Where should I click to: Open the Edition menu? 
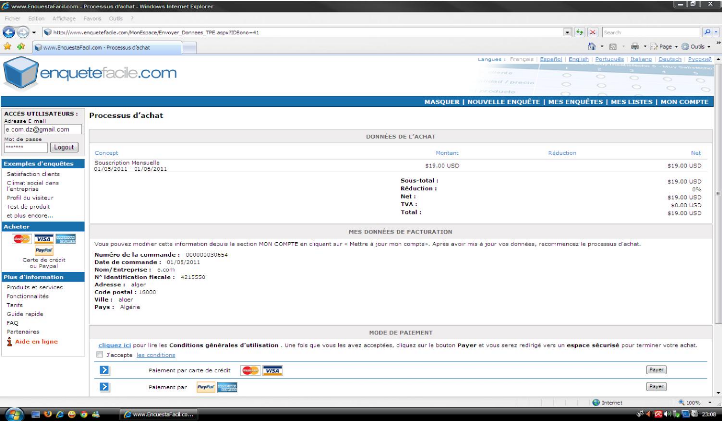pos(36,18)
